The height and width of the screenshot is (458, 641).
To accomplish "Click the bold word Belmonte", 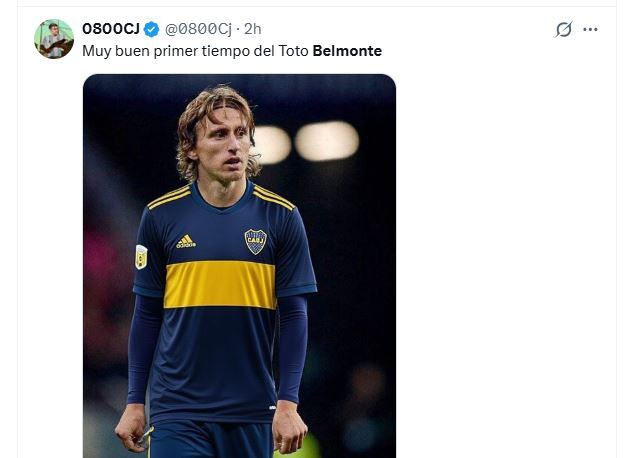I will 347,50.
